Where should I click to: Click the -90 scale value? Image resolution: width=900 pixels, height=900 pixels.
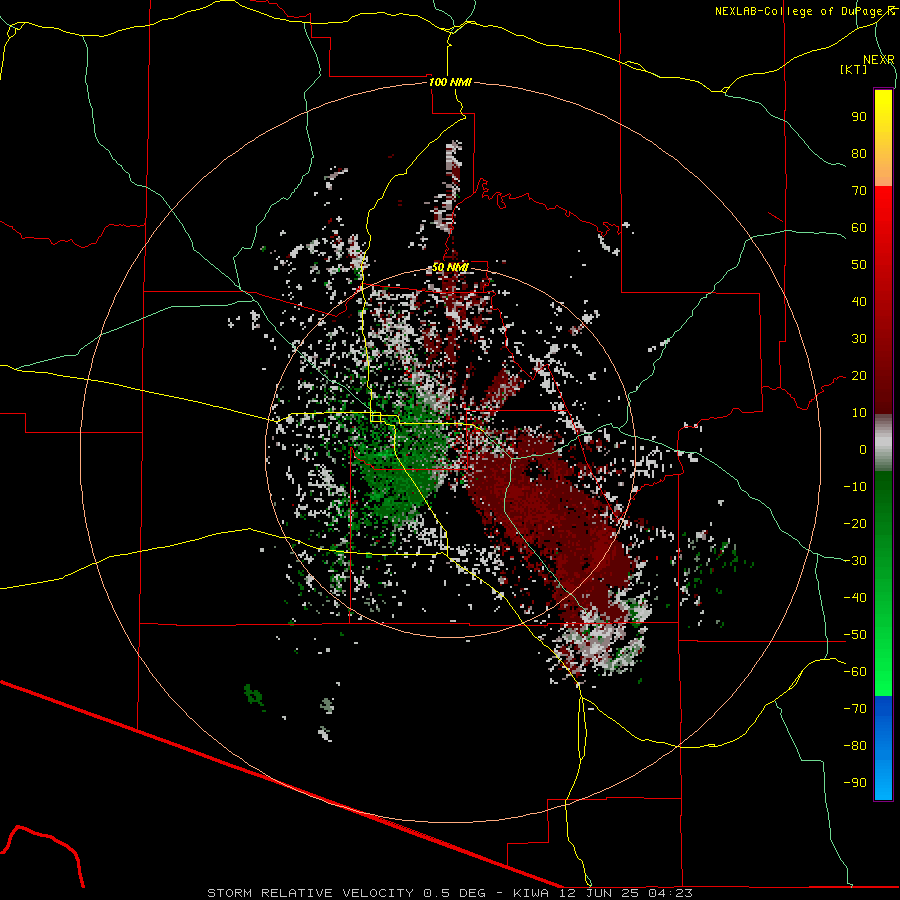855,783
